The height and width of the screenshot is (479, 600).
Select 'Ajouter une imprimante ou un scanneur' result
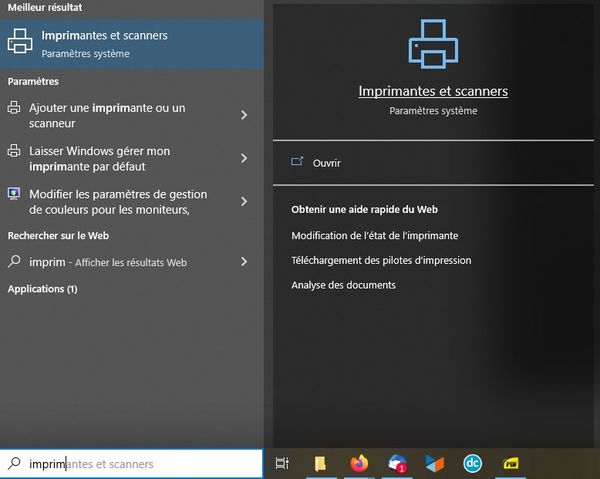pyautogui.click(x=132, y=116)
